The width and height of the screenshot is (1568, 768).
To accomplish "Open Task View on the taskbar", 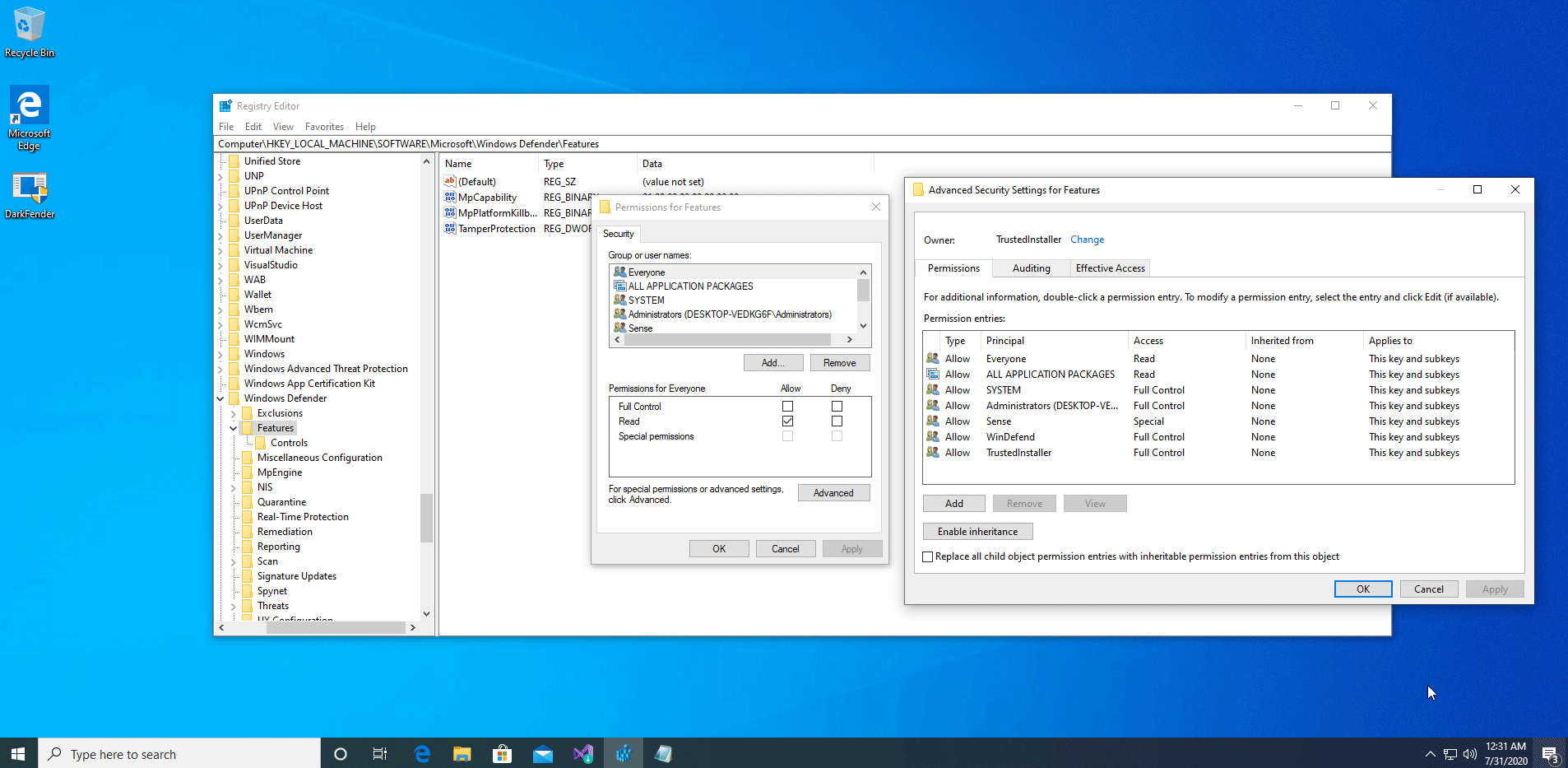I will pyautogui.click(x=380, y=753).
